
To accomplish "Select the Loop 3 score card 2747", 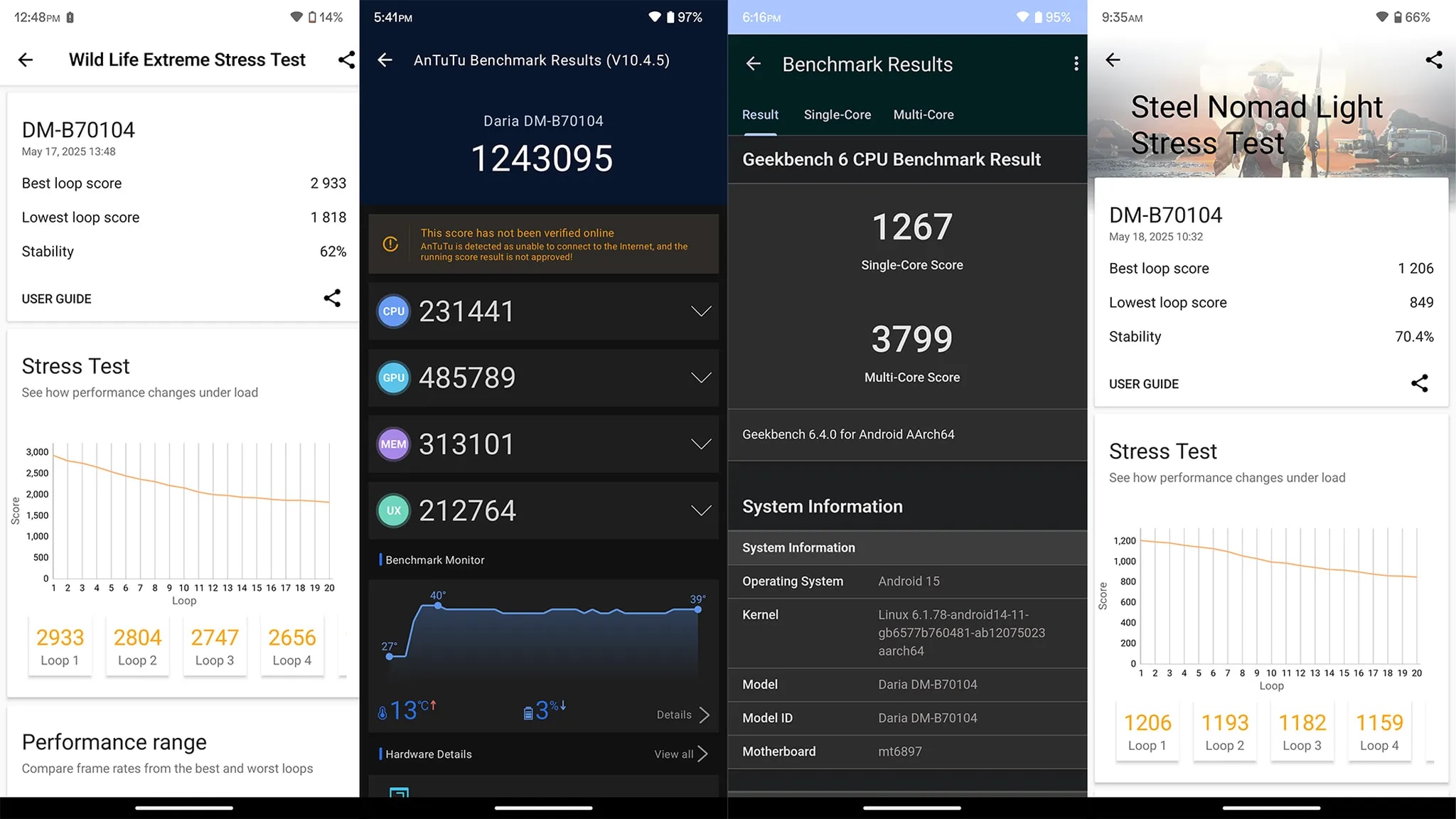I will click(x=215, y=647).
